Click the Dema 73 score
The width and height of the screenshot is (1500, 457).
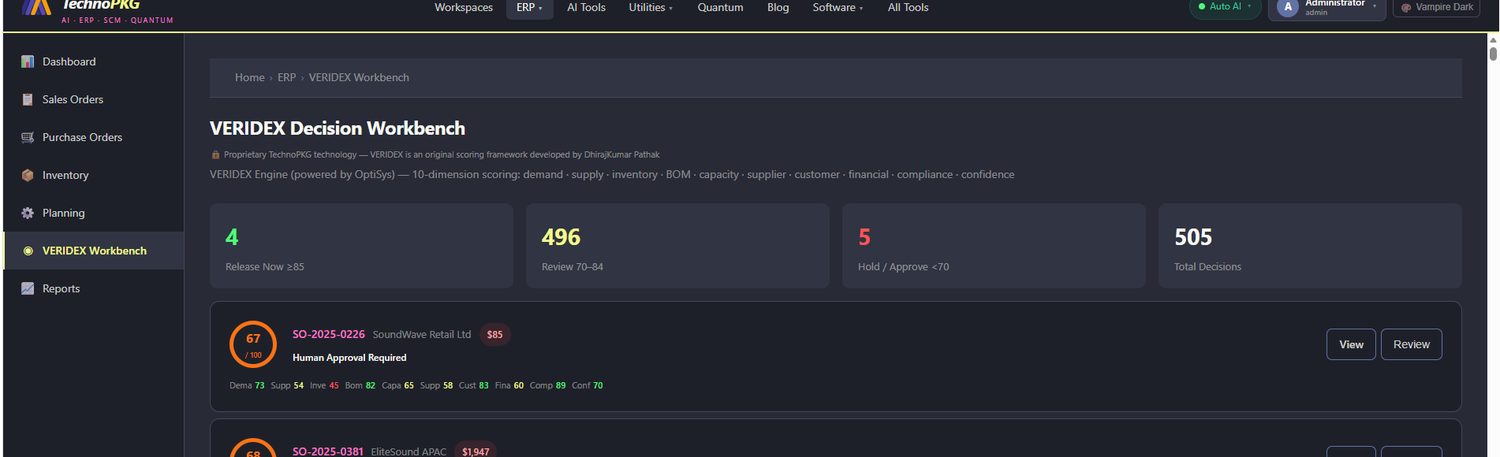(247, 385)
